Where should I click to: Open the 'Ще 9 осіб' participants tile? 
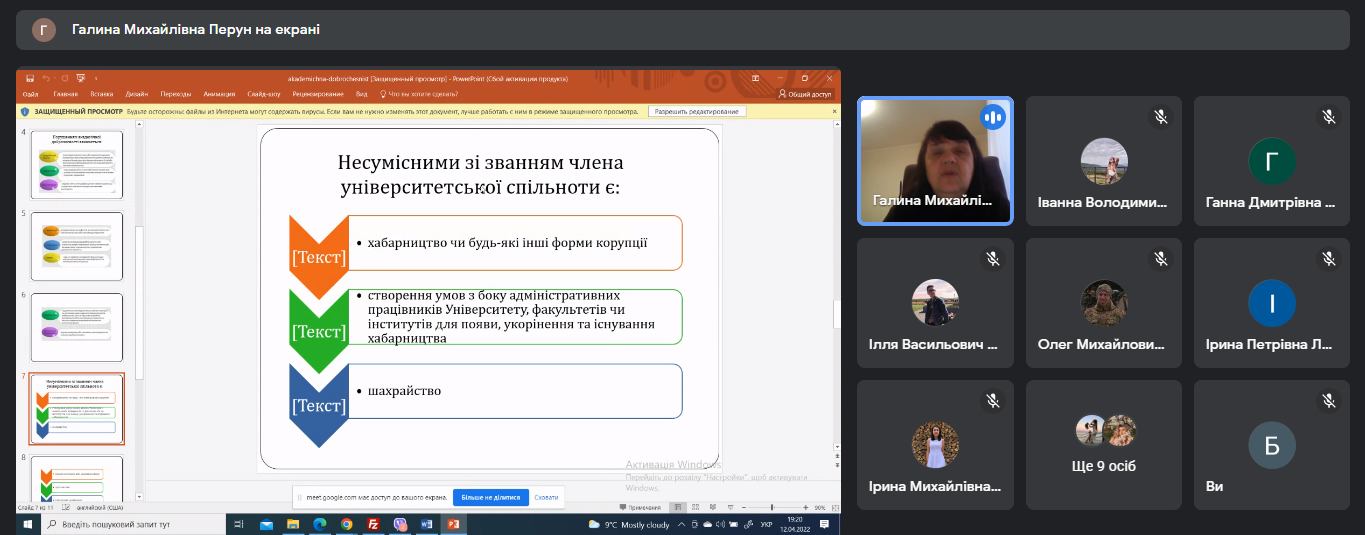pyautogui.click(x=1104, y=444)
